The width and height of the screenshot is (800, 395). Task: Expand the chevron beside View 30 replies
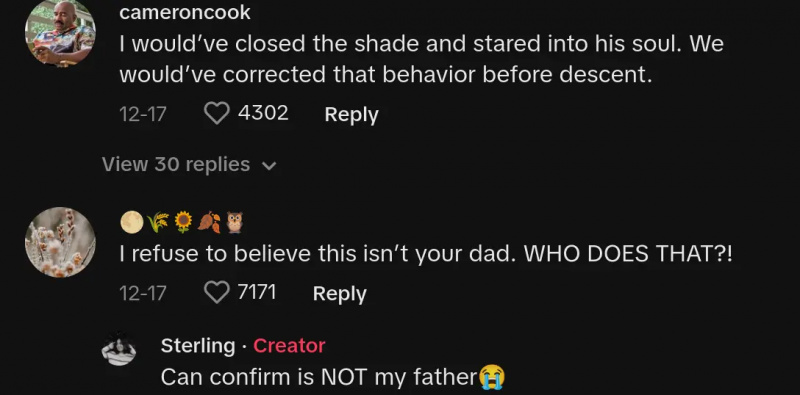(x=268, y=166)
